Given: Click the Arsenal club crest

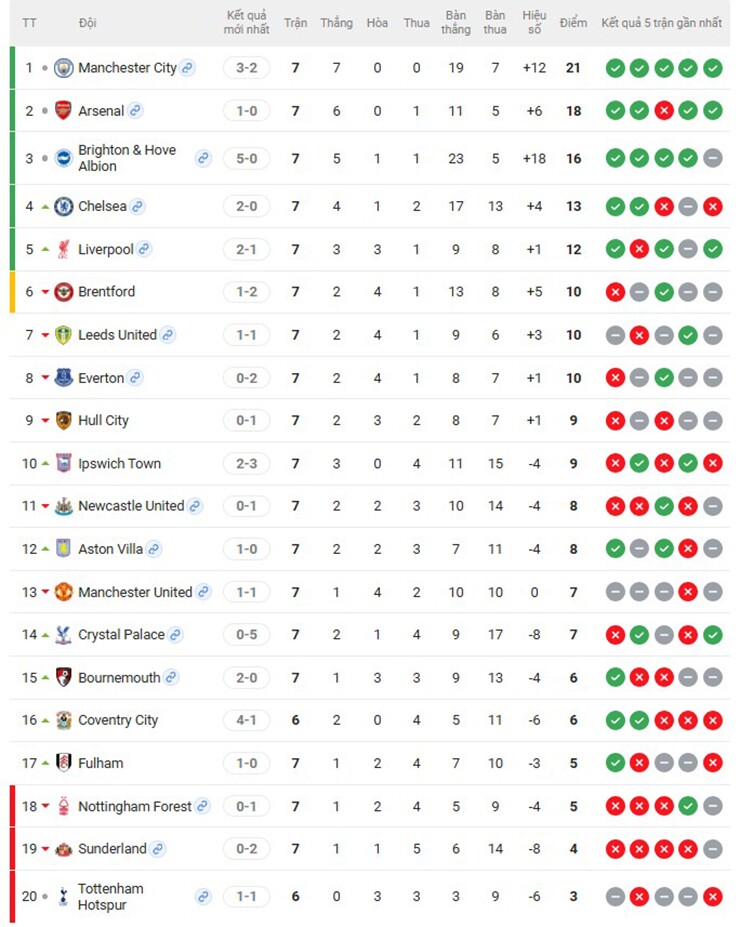Looking at the screenshot, I should (63, 111).
